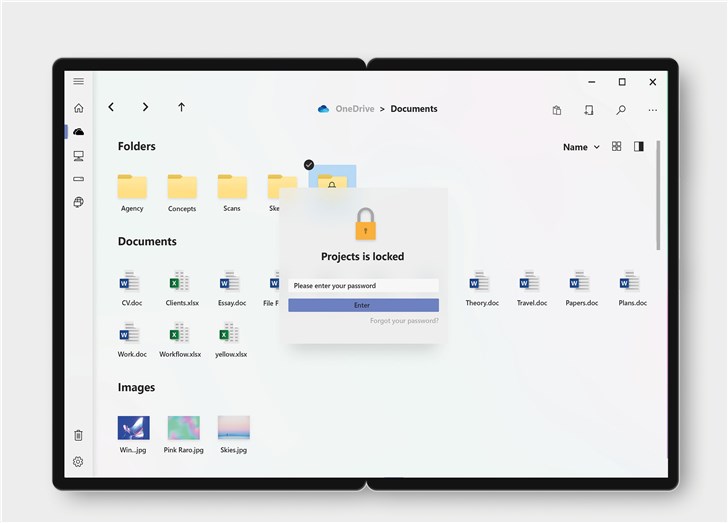This screenshot has width=728, height=523.
Task: Open the hamburger menu in sidebar
Action: coord(78,81)
